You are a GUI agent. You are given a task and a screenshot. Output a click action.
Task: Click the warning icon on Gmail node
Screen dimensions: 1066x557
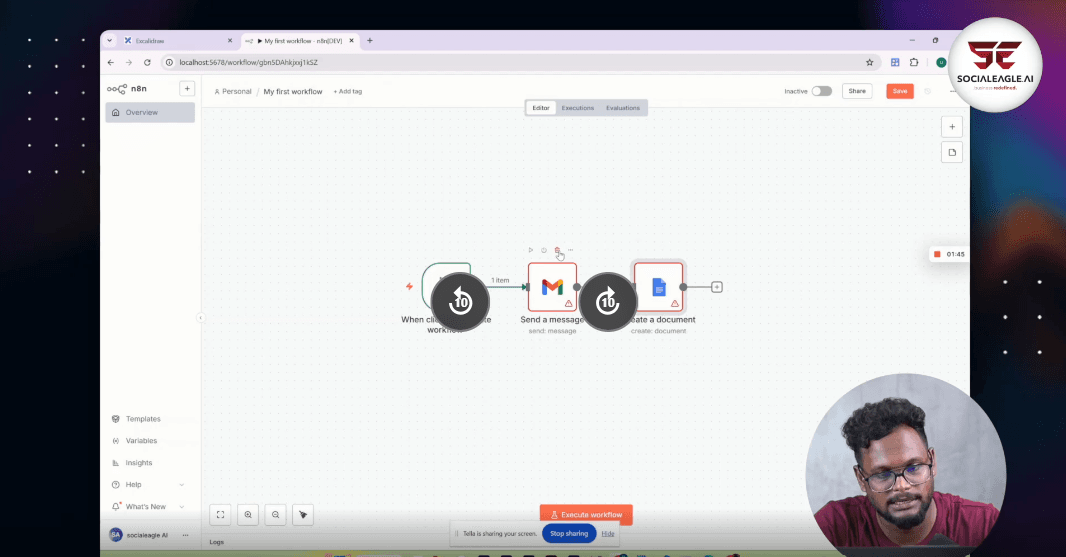coord(568,303)
